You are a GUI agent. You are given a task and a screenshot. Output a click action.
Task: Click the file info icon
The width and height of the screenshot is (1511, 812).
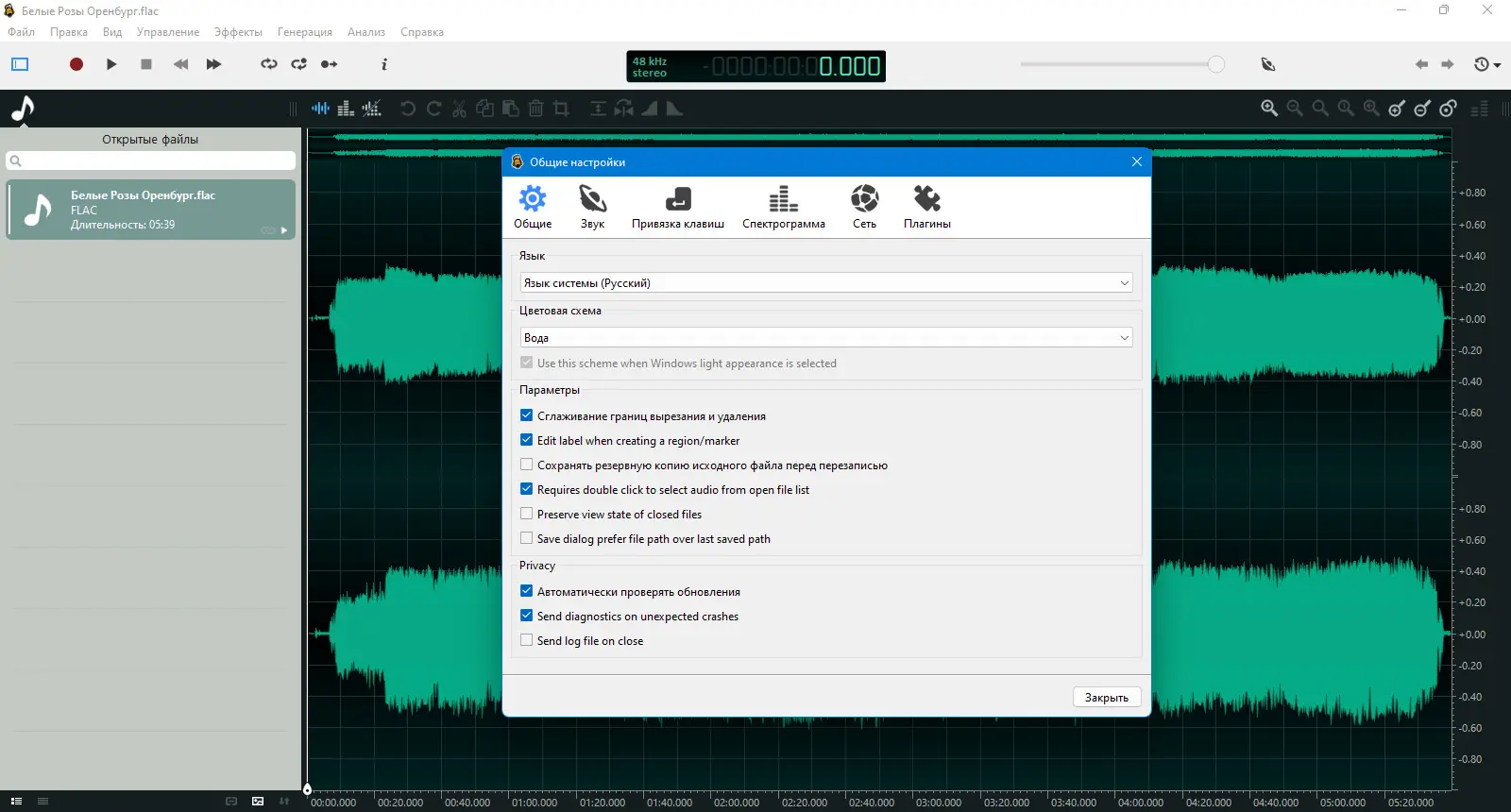pos(384,64)
